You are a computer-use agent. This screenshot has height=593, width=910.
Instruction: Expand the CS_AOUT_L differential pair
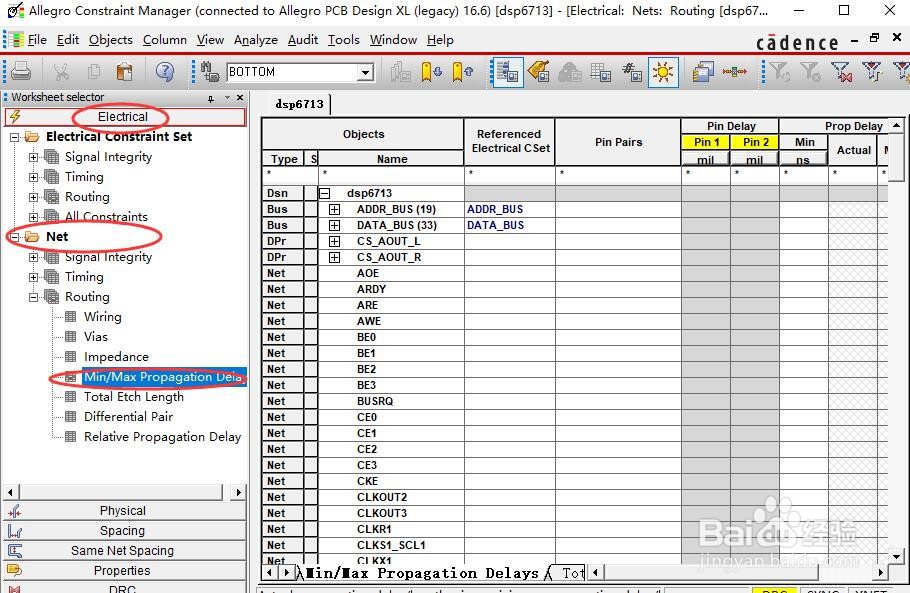334,241
